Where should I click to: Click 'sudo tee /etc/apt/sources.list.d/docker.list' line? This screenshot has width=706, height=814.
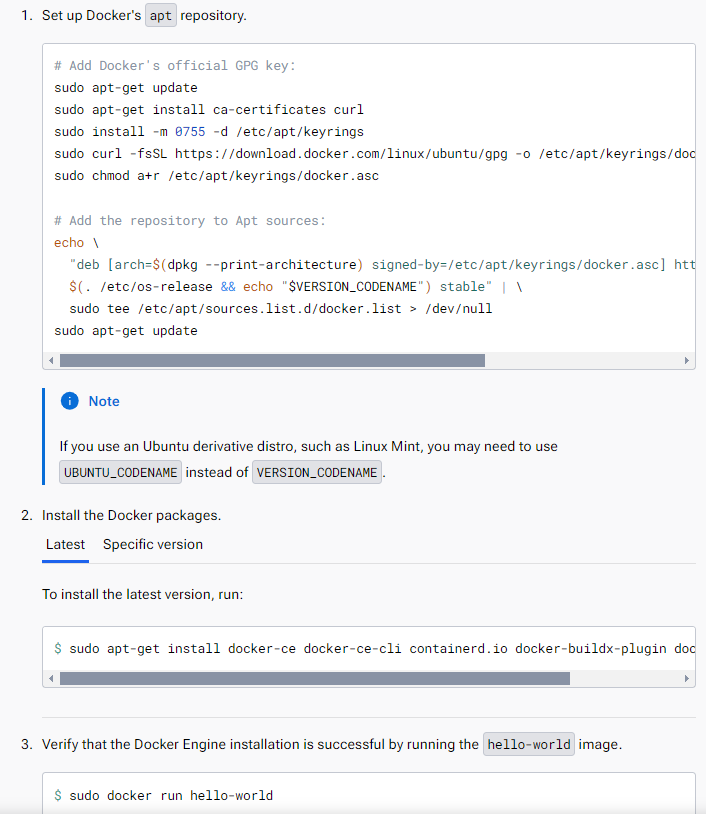point(281,309)
